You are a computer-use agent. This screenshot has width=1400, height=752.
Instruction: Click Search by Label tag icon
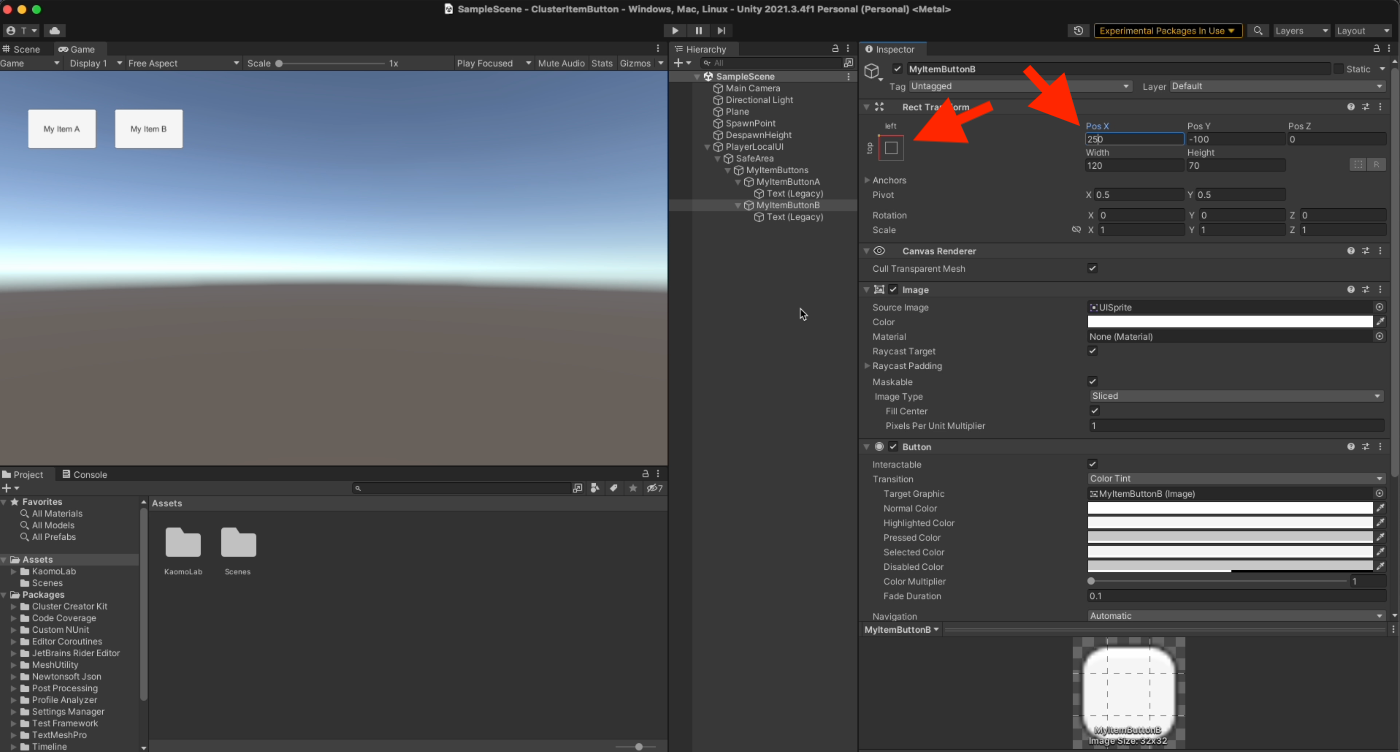click(x=614, y=488)
